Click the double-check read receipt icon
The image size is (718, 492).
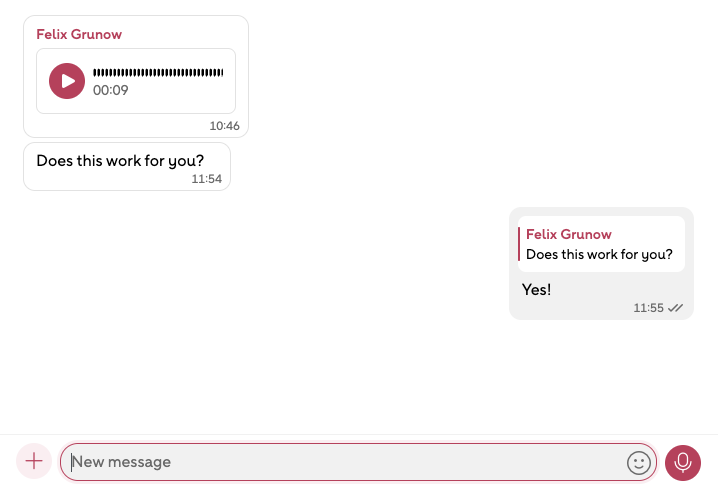tap(676, 308)
